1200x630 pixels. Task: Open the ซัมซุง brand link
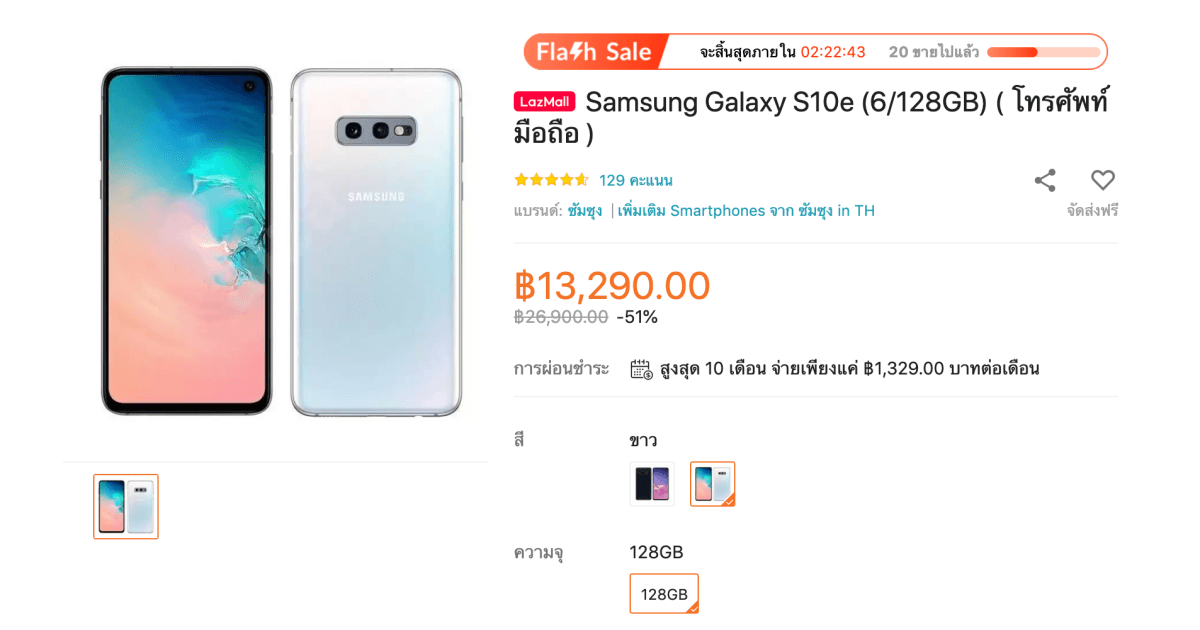click(x=586, y=211)
